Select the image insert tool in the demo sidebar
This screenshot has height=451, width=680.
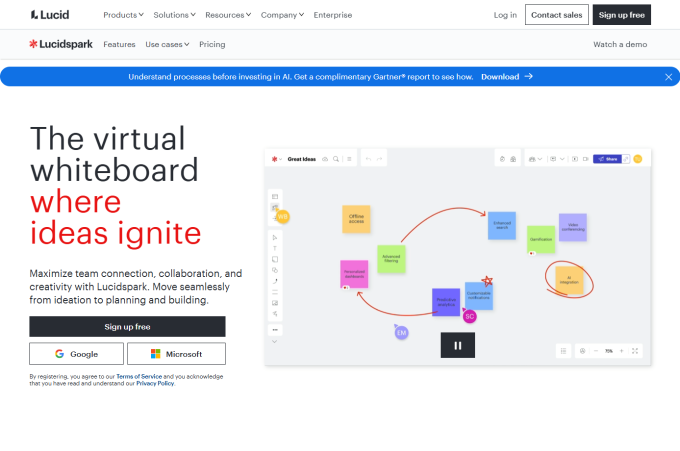(275, 303)
